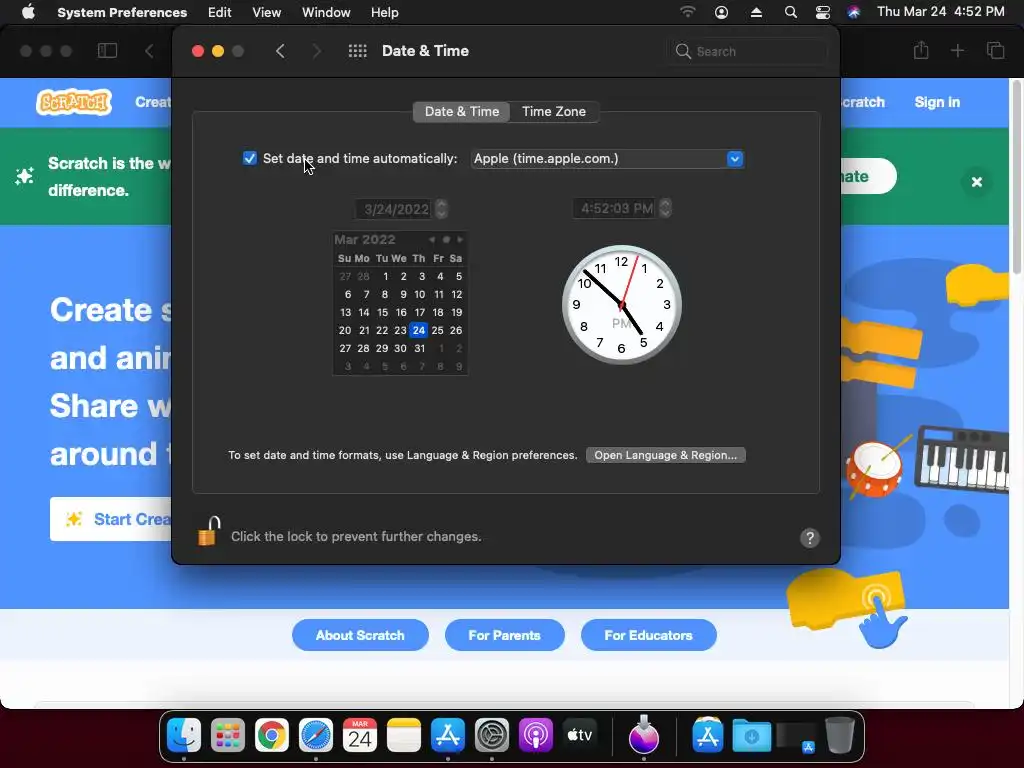Open App Store from the Dock
The width and height of the screenshot is (1024, 768).
pyautogui.click(x=447, y=736)
